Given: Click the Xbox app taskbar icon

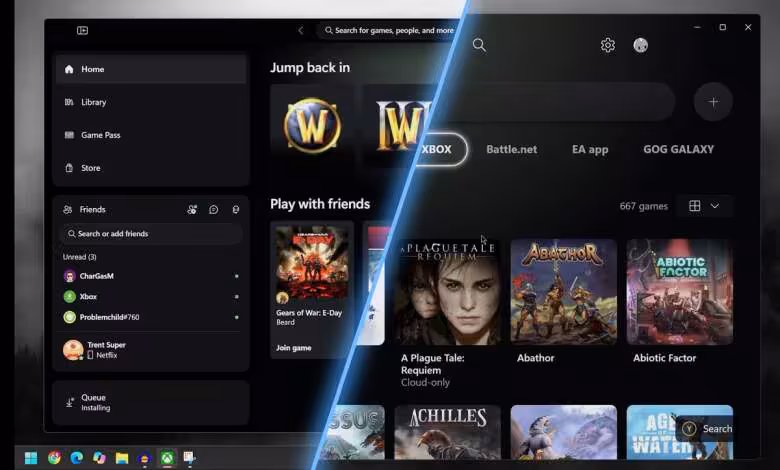Looking at the screenshot, I should coord(168,458).
